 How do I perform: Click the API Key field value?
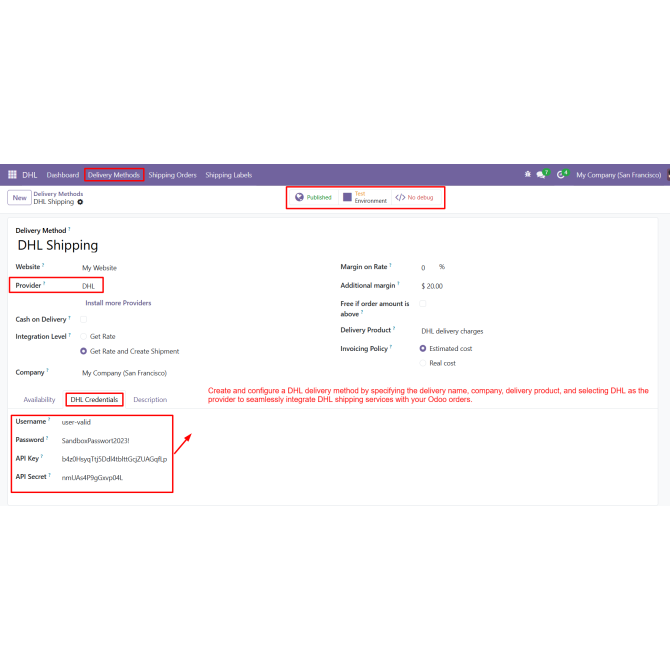click(114, 459)
